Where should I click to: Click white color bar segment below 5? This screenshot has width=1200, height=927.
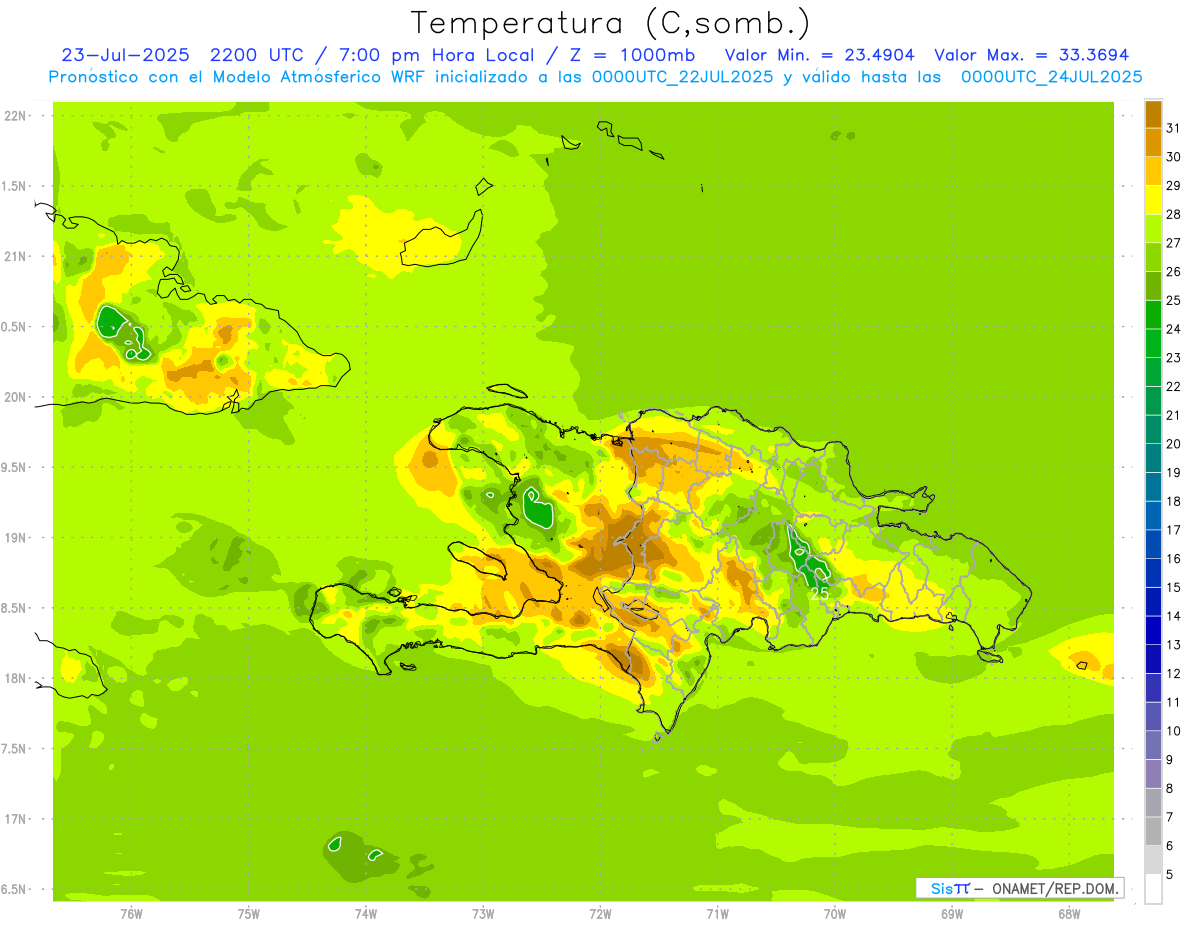(x=1153, y=888)
